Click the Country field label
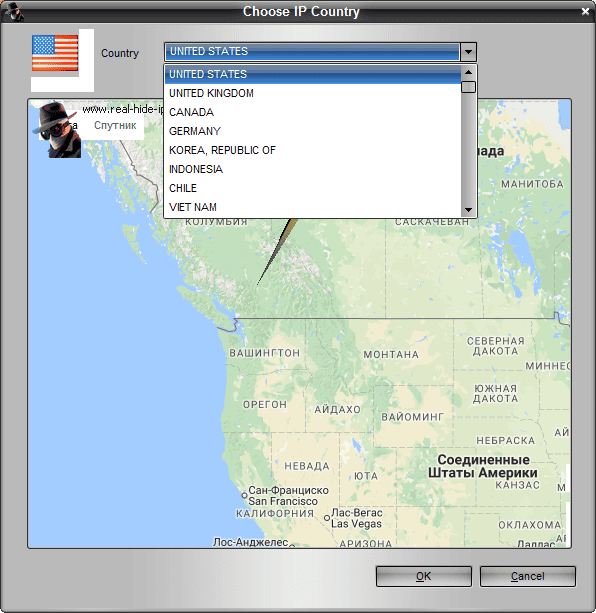The width and height of the screenshot is (596, 613). 120,53
